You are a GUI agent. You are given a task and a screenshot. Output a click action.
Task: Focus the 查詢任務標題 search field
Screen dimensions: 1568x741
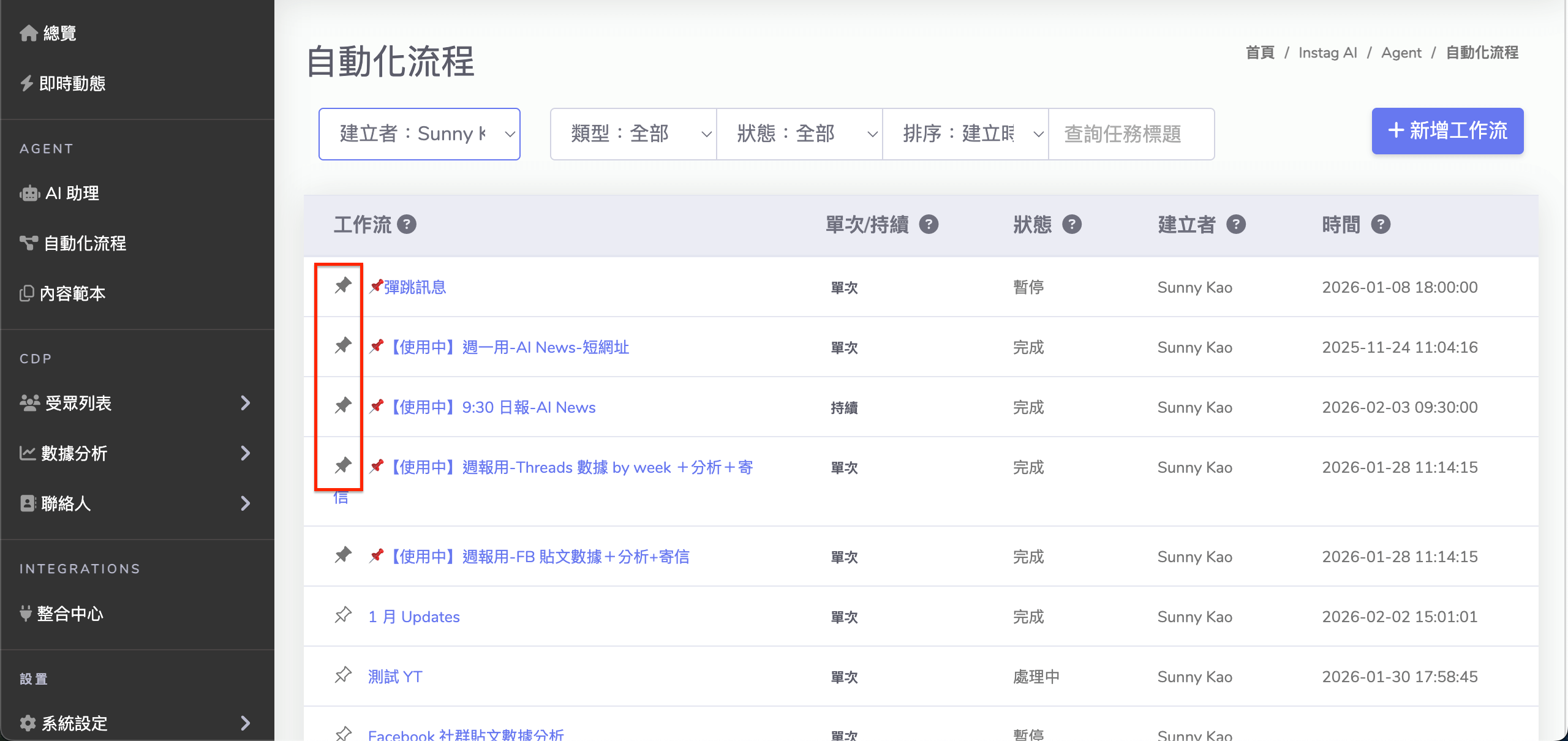[1131, 134]
